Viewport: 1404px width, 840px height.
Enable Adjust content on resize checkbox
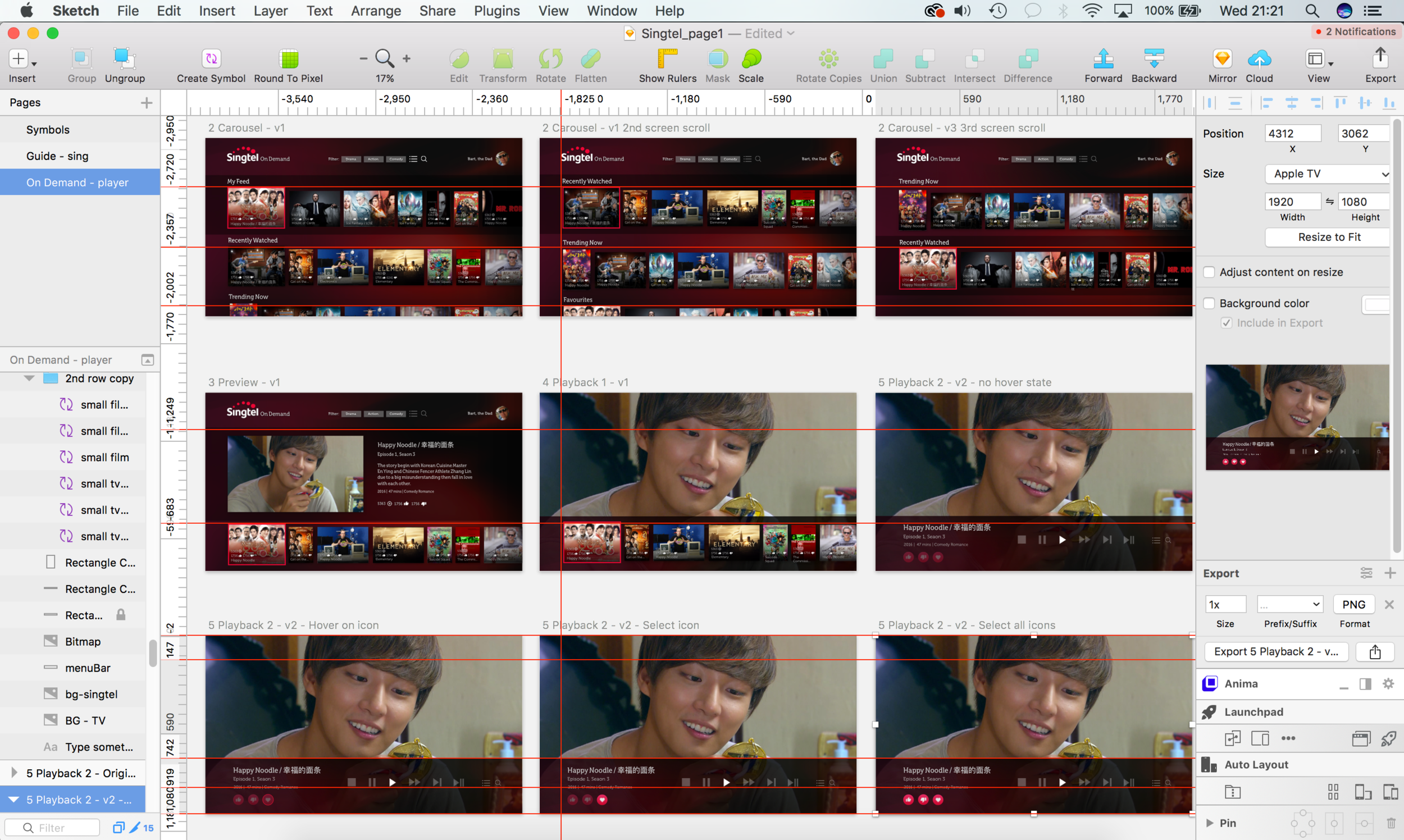[x=1209, y=272]
